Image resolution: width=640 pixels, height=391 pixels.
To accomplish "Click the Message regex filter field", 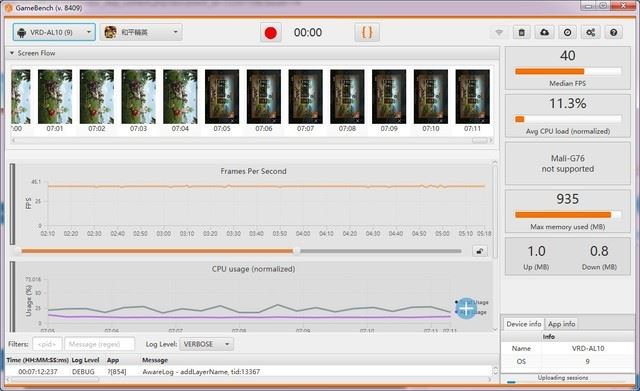I will coord(99,344).
